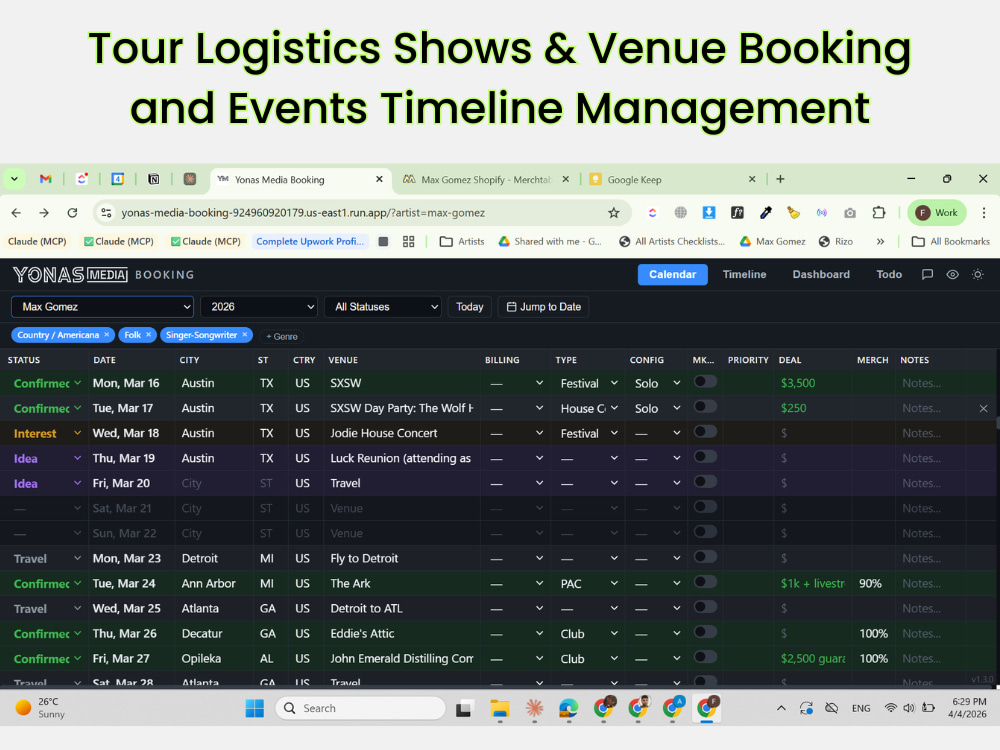Show more bookmarks with the double chevron

(x=880, y=242)
